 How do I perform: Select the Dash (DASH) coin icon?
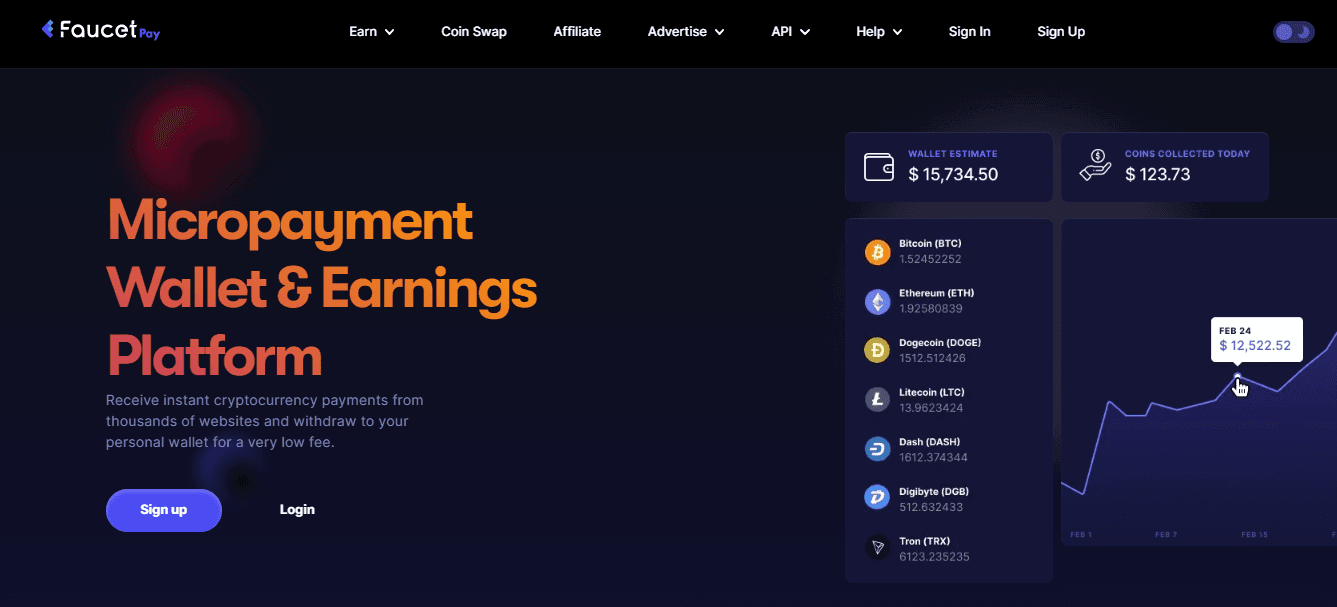877,449
